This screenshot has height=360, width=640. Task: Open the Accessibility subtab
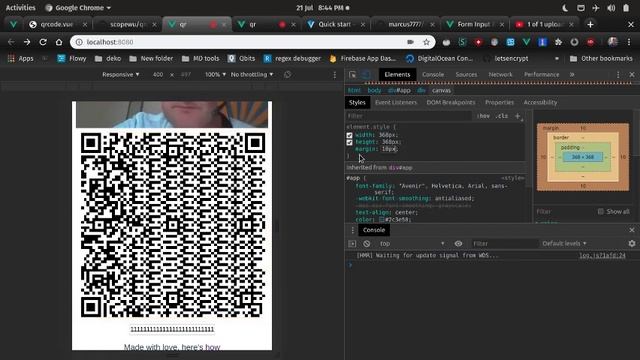[540, 102]
